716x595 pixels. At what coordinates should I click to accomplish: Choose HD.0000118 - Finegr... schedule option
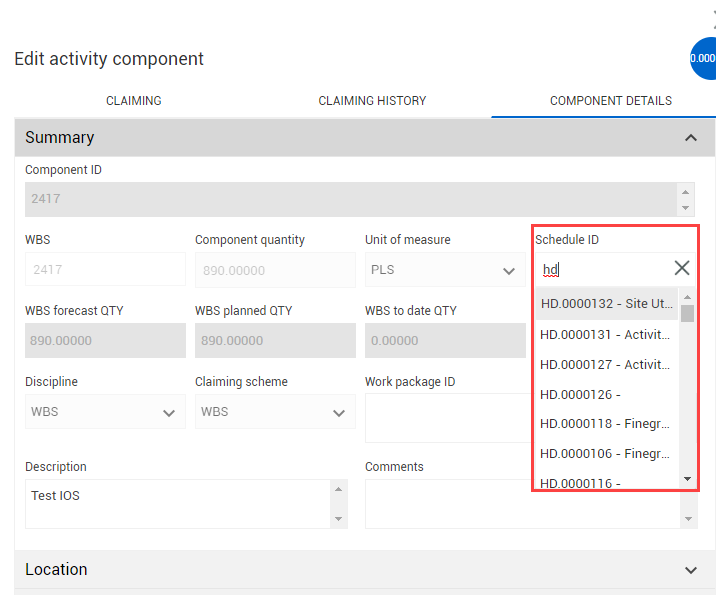point(605,424)
